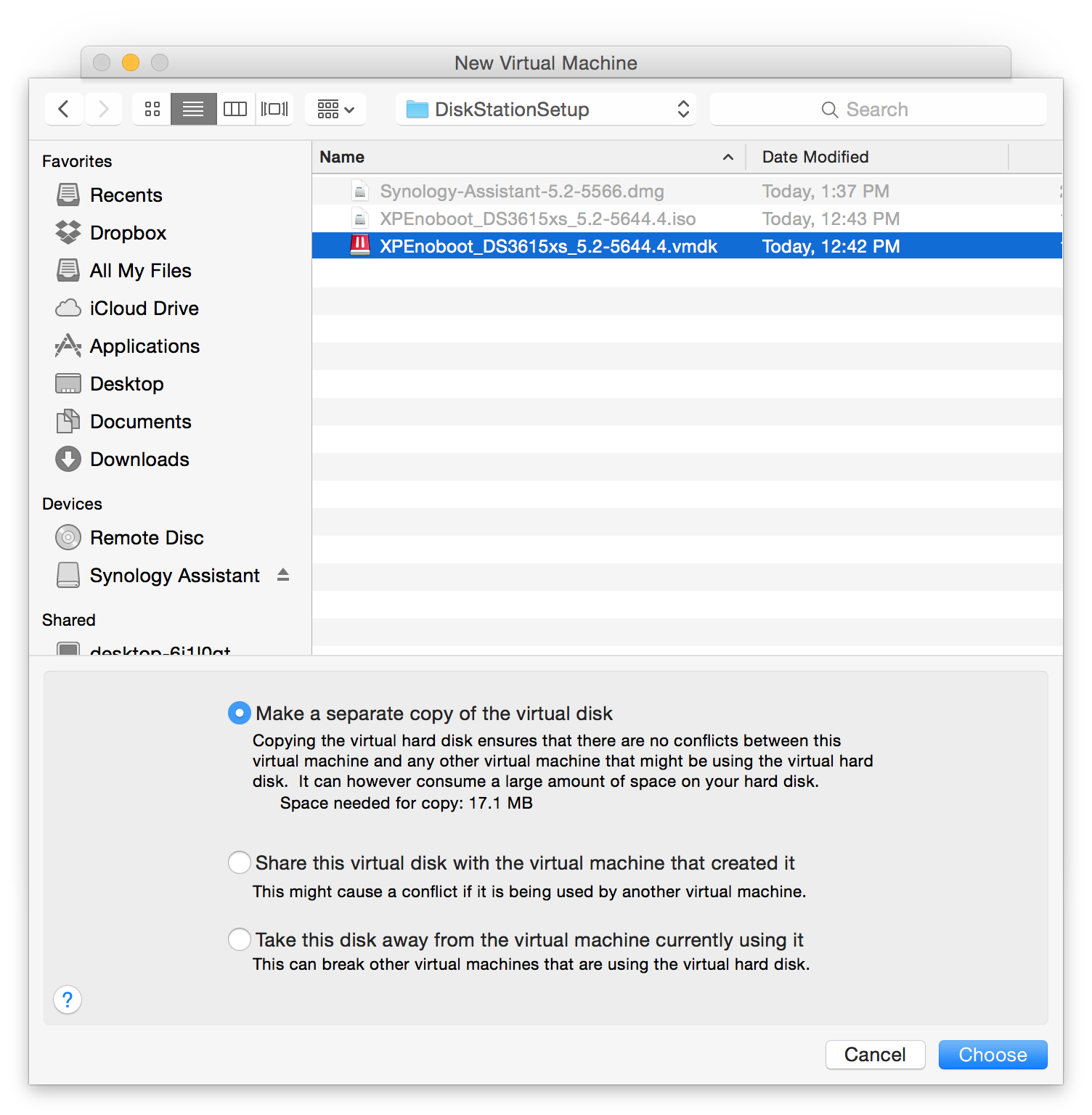Click the Today, 12:42 PM date cell

(831, 246)
